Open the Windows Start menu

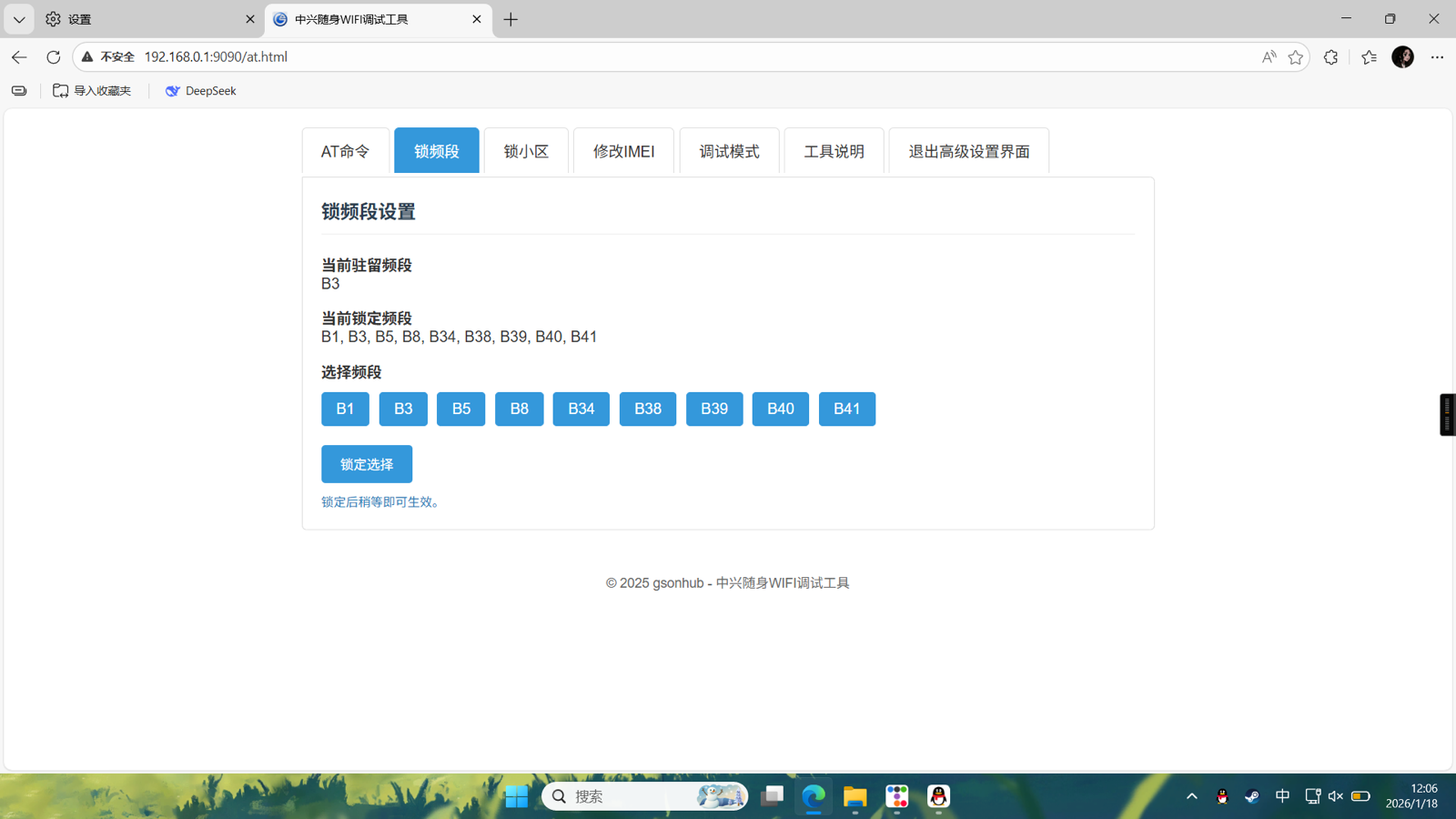click(516, 797)
